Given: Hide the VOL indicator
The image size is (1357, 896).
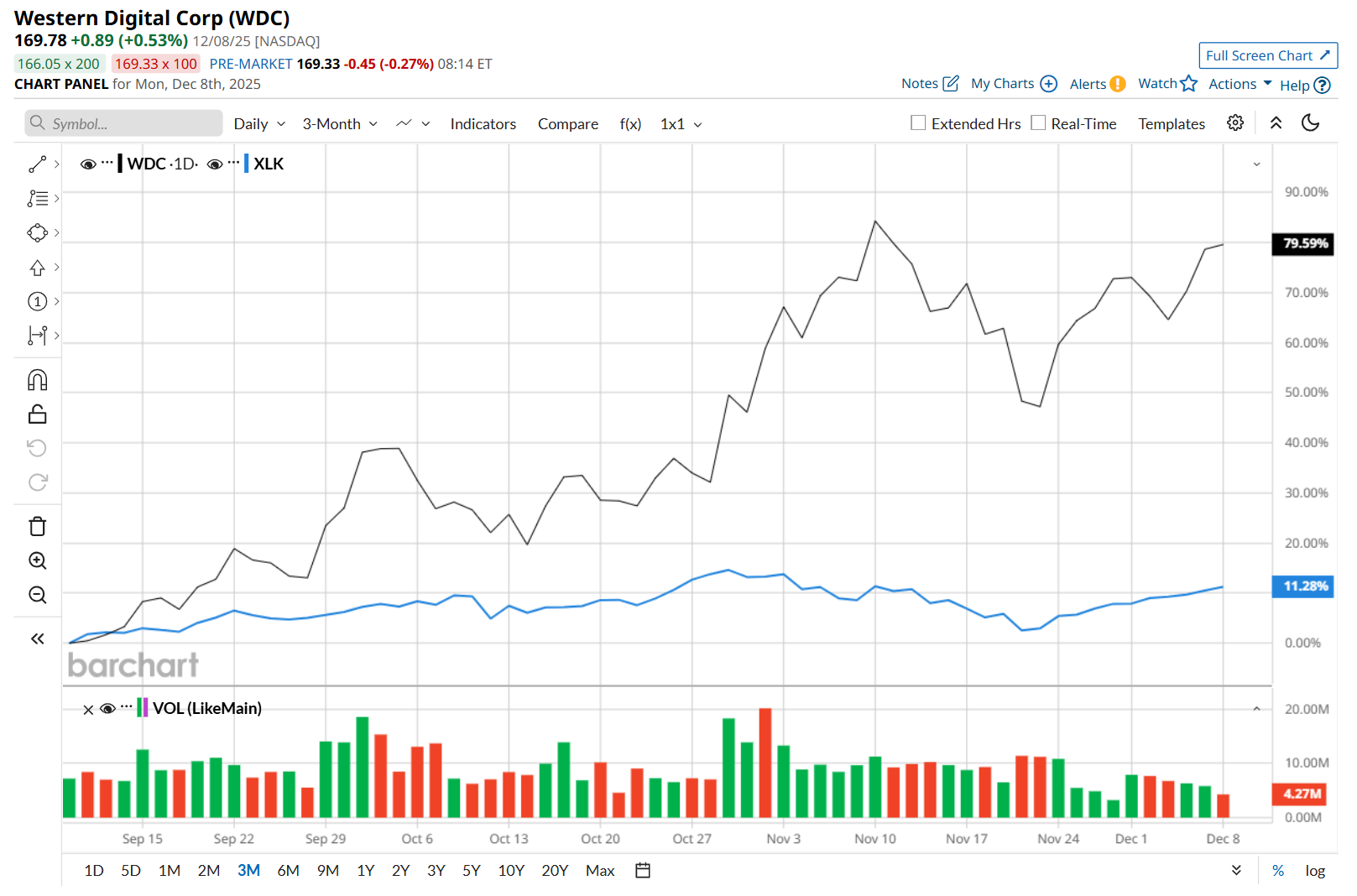Looking at the screenshot, I should [x=107, y=709].
